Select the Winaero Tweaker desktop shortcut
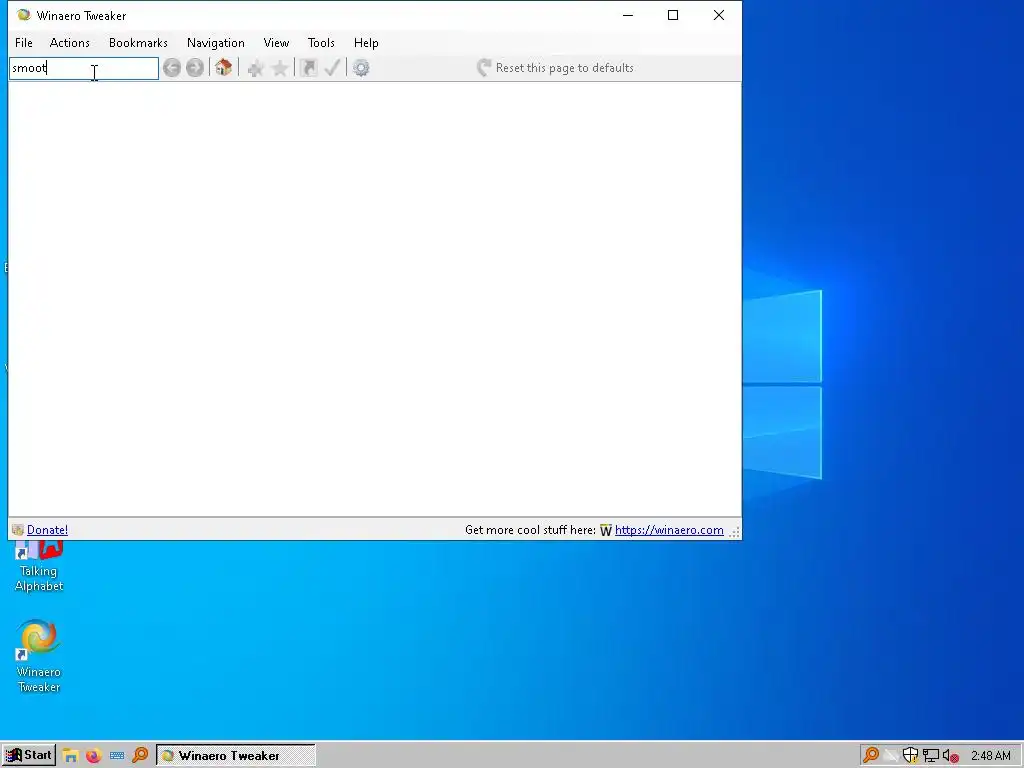The image size is (1024, 768). click(39, 656)
